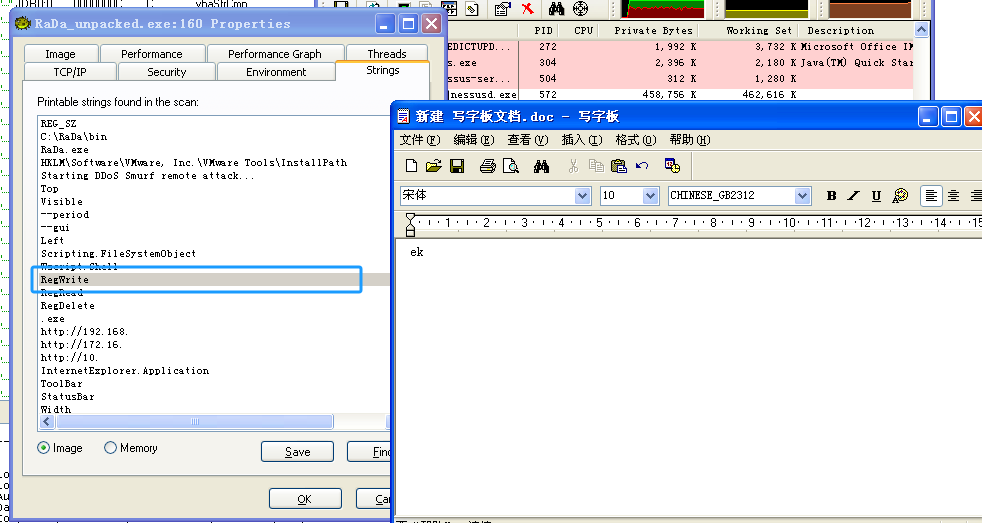Click Process Explorer's find handle binoculars

pos(556,9)
